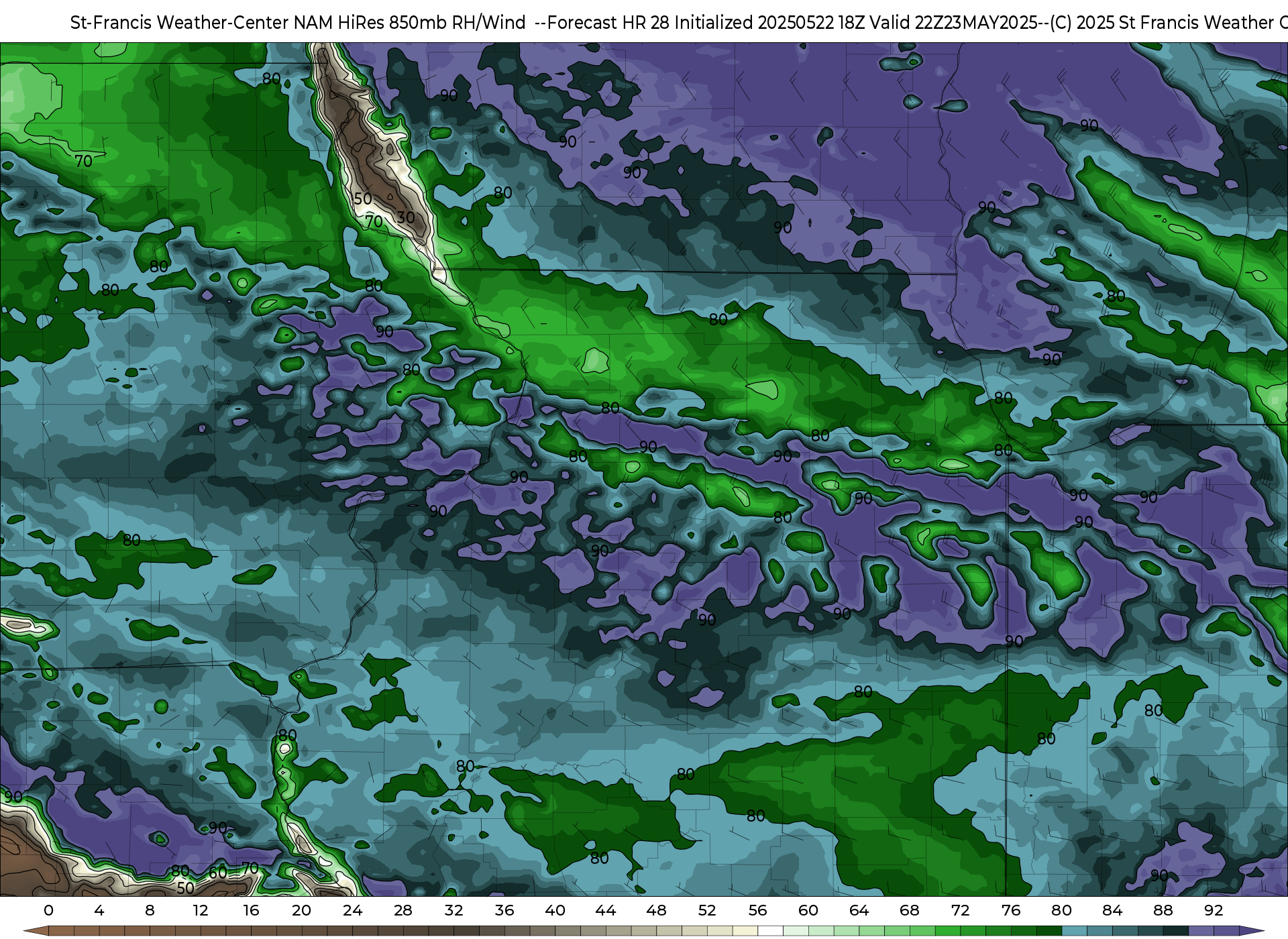Click the colorbar tick label "48"
Image resolution: width=1288 pixels, height=939 pixels.
coord(656,910)
